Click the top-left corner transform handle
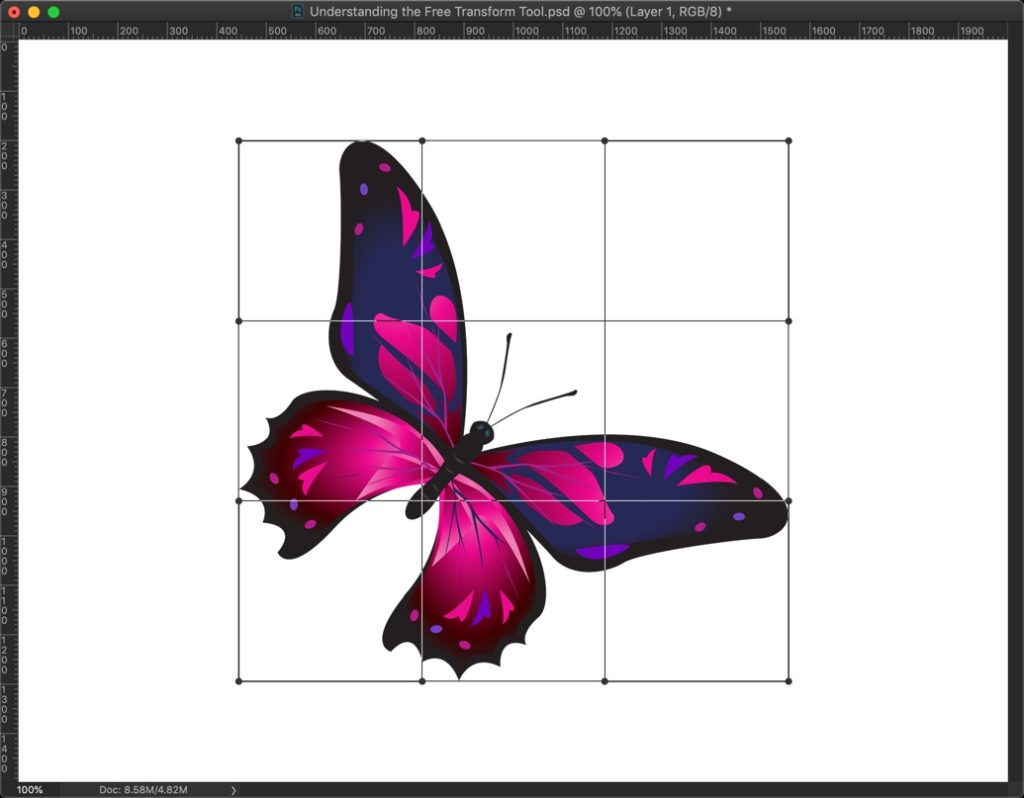The width and height of the screenshot is (1024, 798). tap(238, 140)
